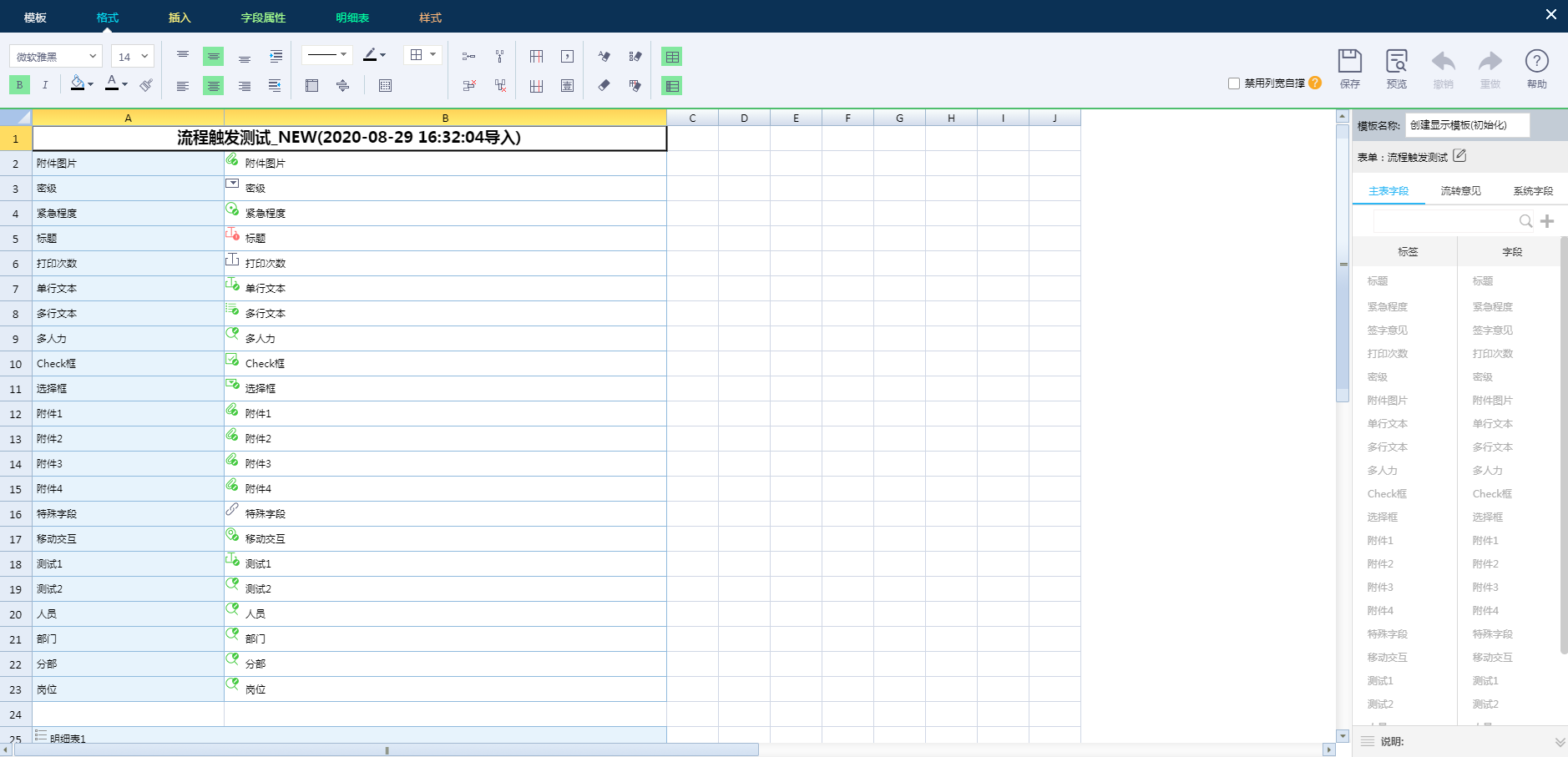
Task: Expand the border line style dropdown
Action: click(326, 55)
